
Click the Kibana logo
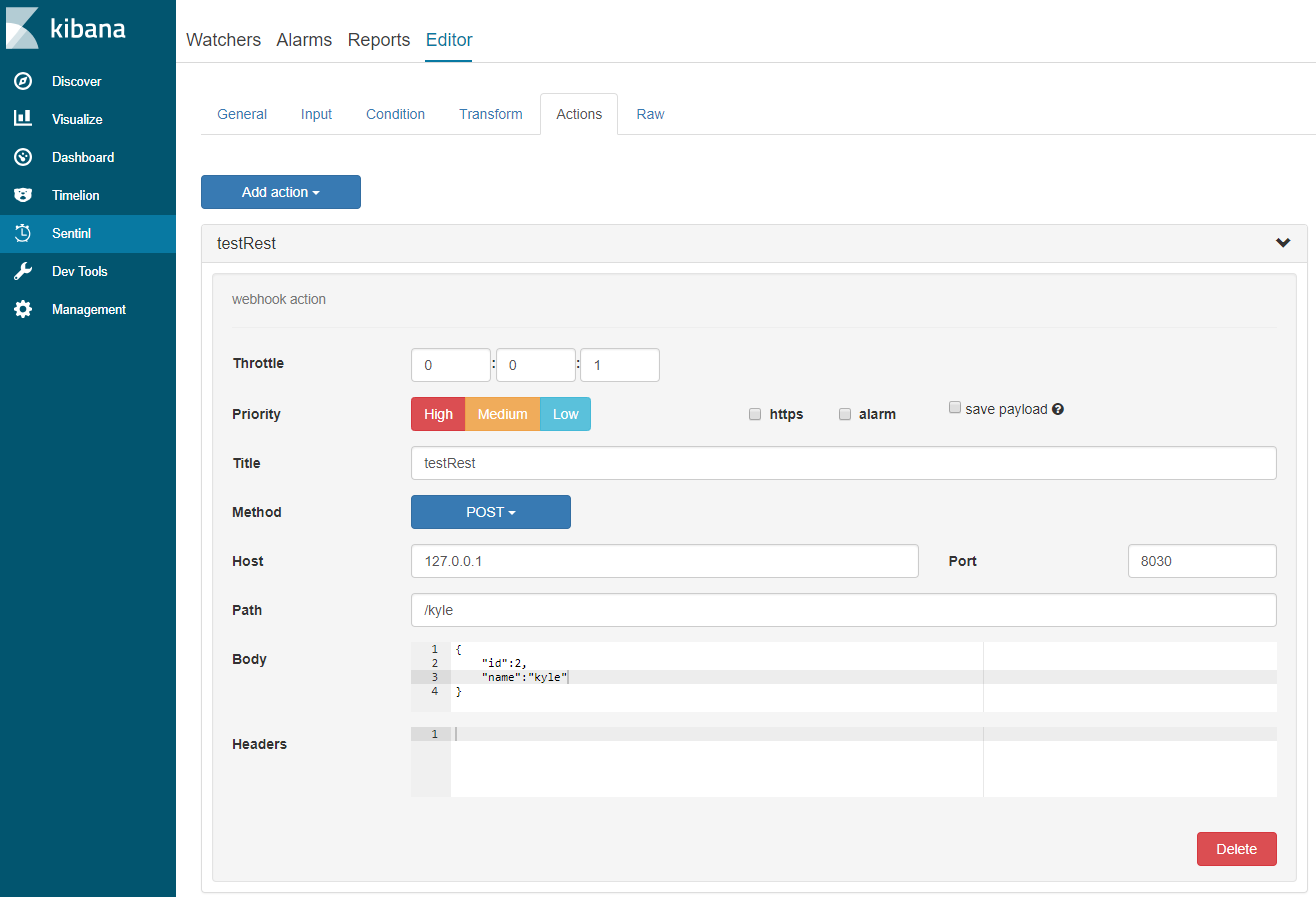66,28
